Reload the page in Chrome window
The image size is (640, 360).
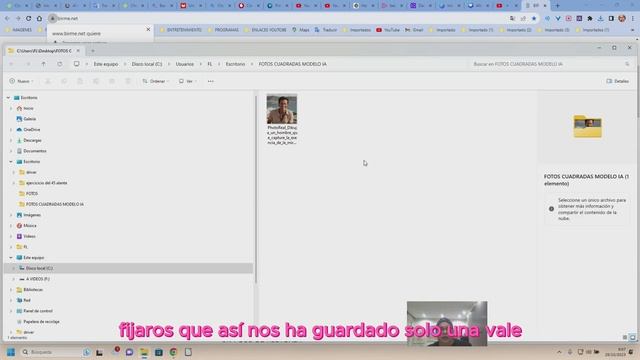tap(29, 18)
